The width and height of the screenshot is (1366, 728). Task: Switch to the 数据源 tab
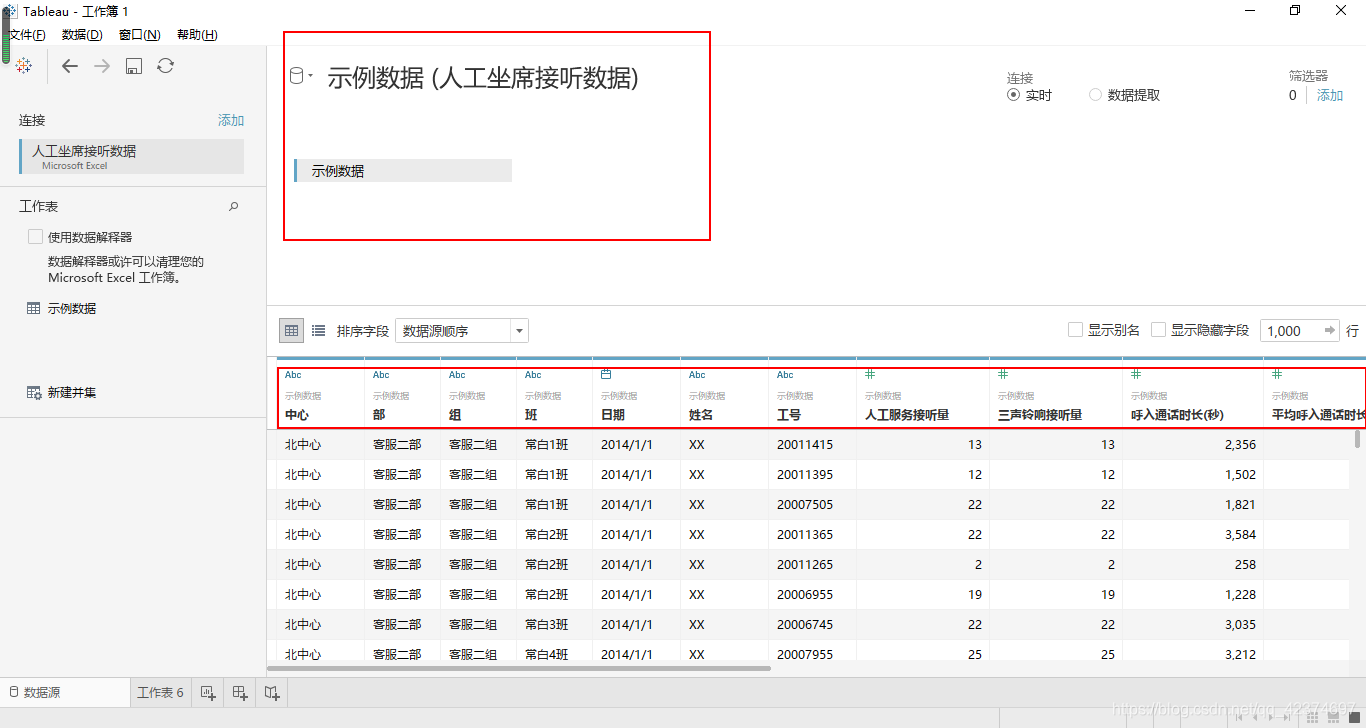point(65,692)
